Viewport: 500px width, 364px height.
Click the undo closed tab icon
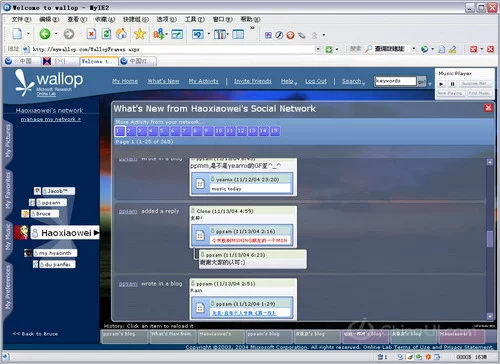[198, 34]
